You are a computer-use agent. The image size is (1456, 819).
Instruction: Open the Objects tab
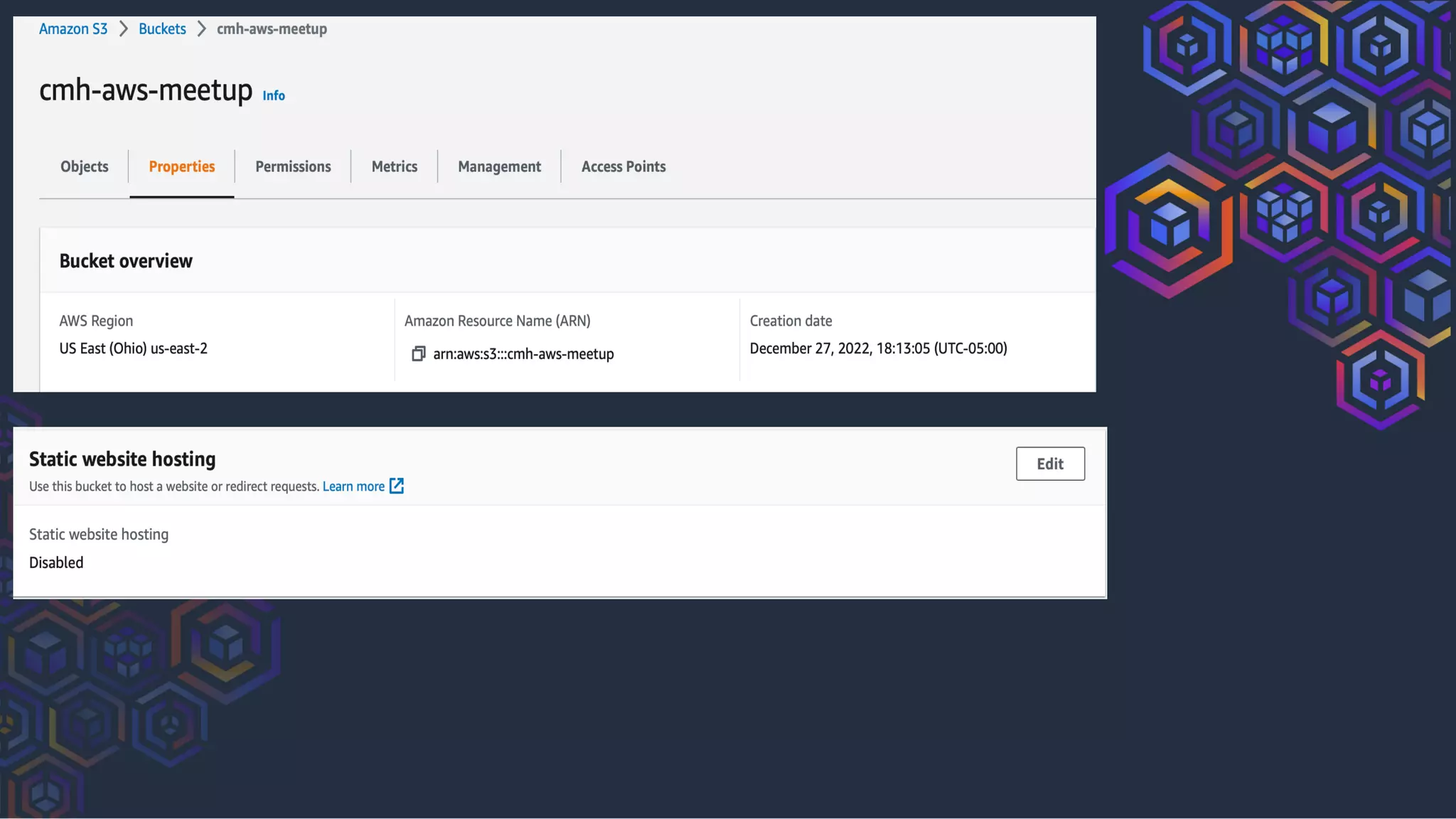point(85,166)
